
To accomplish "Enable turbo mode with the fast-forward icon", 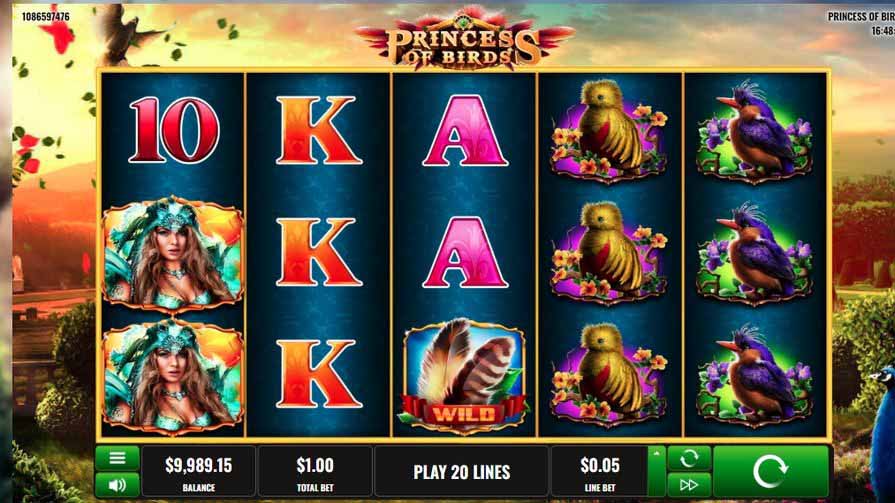I will coord(689,485).
